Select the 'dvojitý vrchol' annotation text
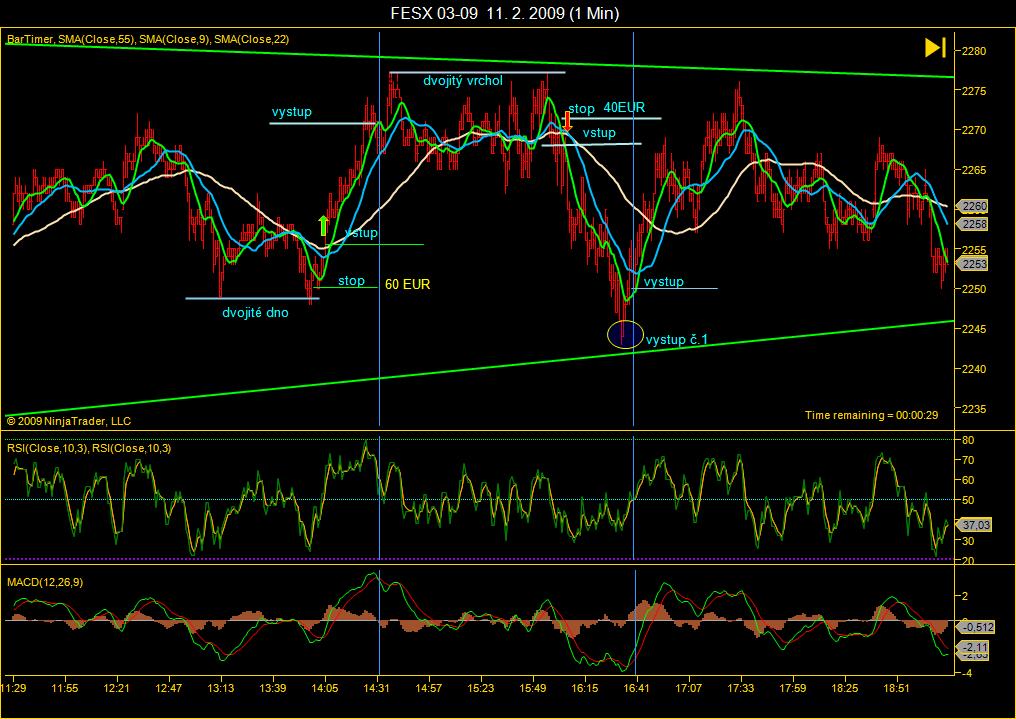The height and width of the screenshot is (719, 1016). 463,81
